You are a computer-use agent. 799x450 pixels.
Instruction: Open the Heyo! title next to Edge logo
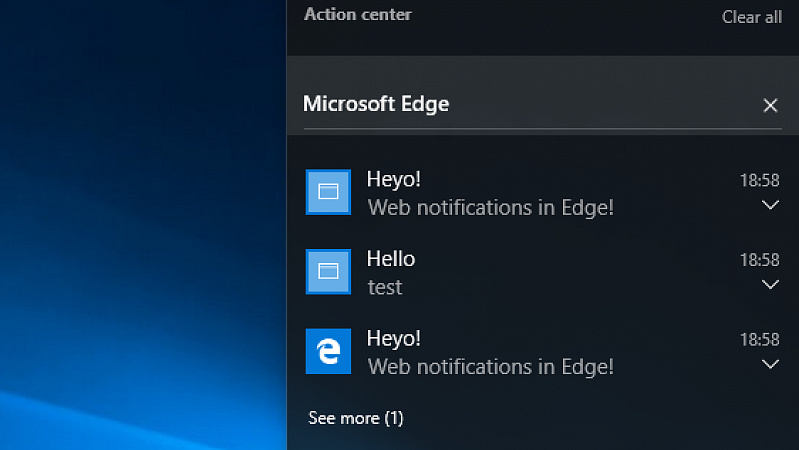coord(394,338)
